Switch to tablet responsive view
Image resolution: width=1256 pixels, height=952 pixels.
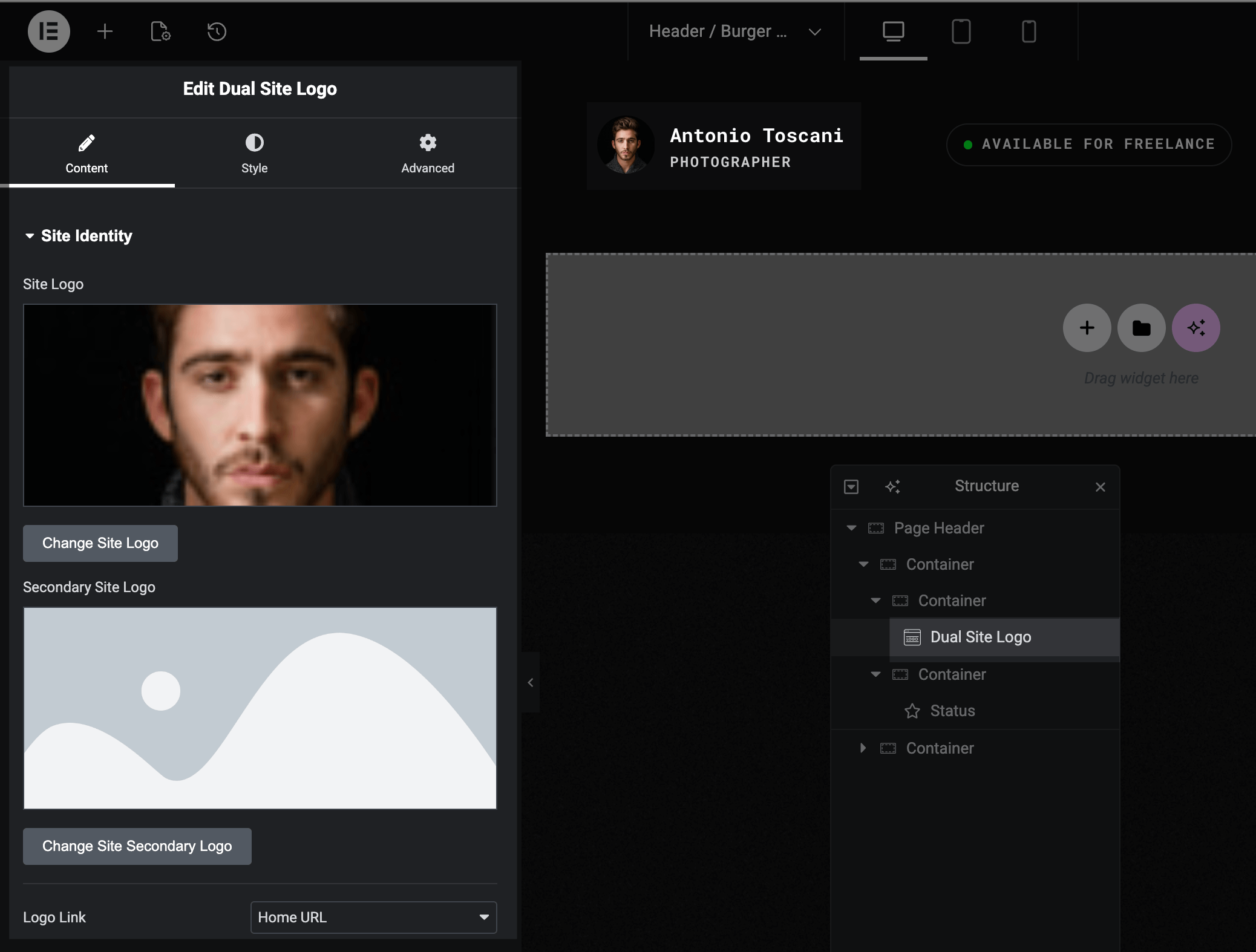(961, 31)
